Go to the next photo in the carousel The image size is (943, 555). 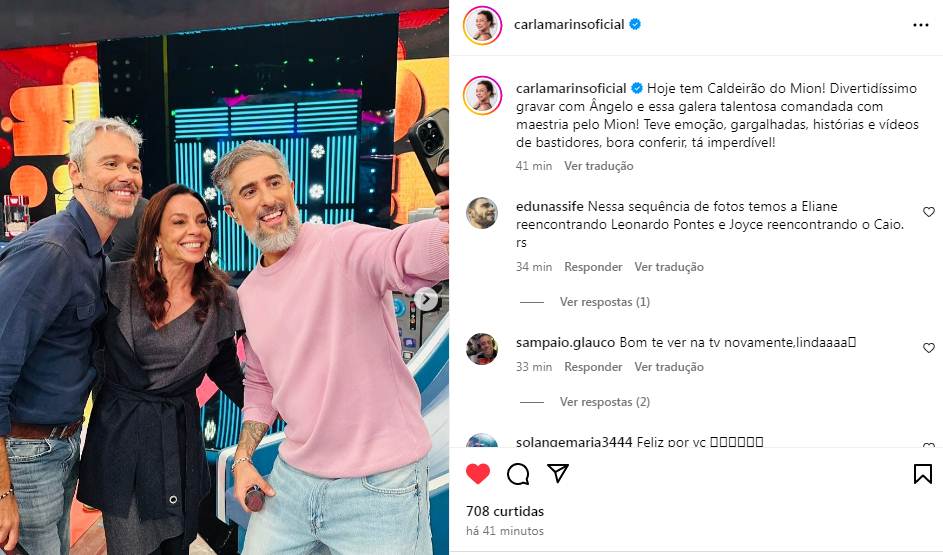pyautogui.click(x=426, y=299)
